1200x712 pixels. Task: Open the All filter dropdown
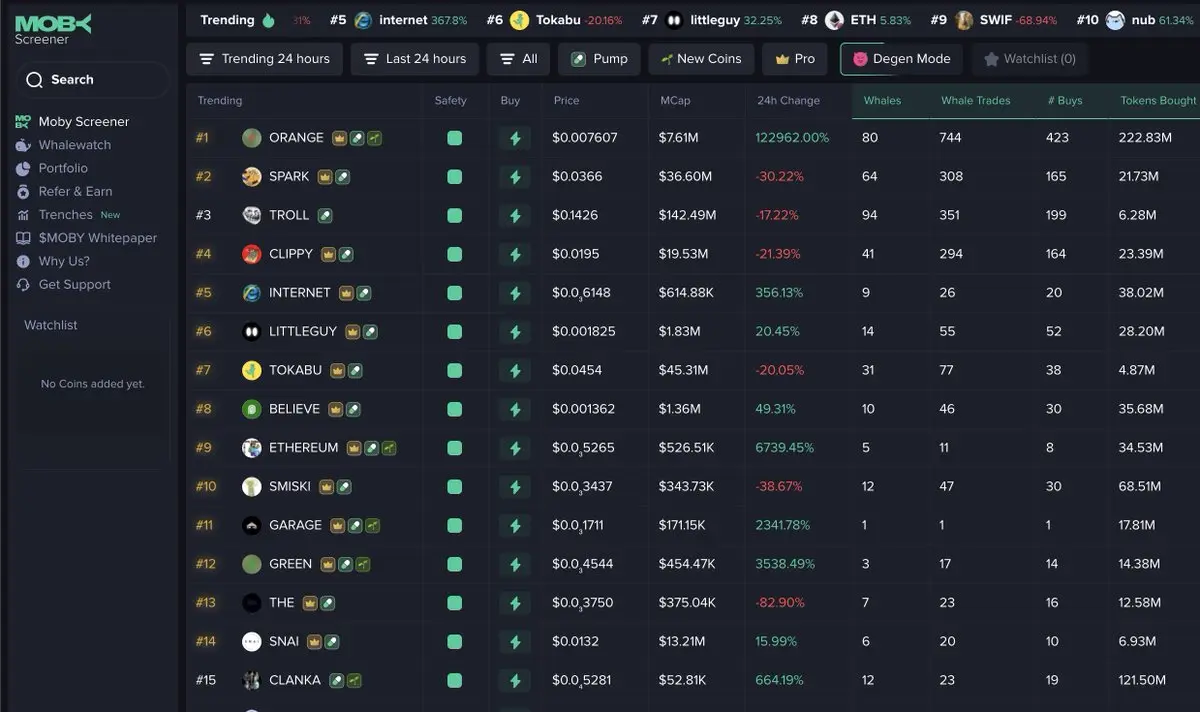coord(519,59)
